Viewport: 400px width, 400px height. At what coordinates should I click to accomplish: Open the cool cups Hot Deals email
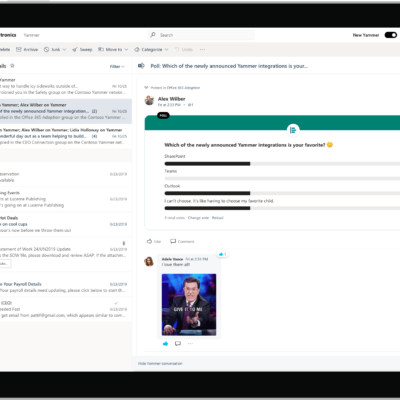click(66, 224)
